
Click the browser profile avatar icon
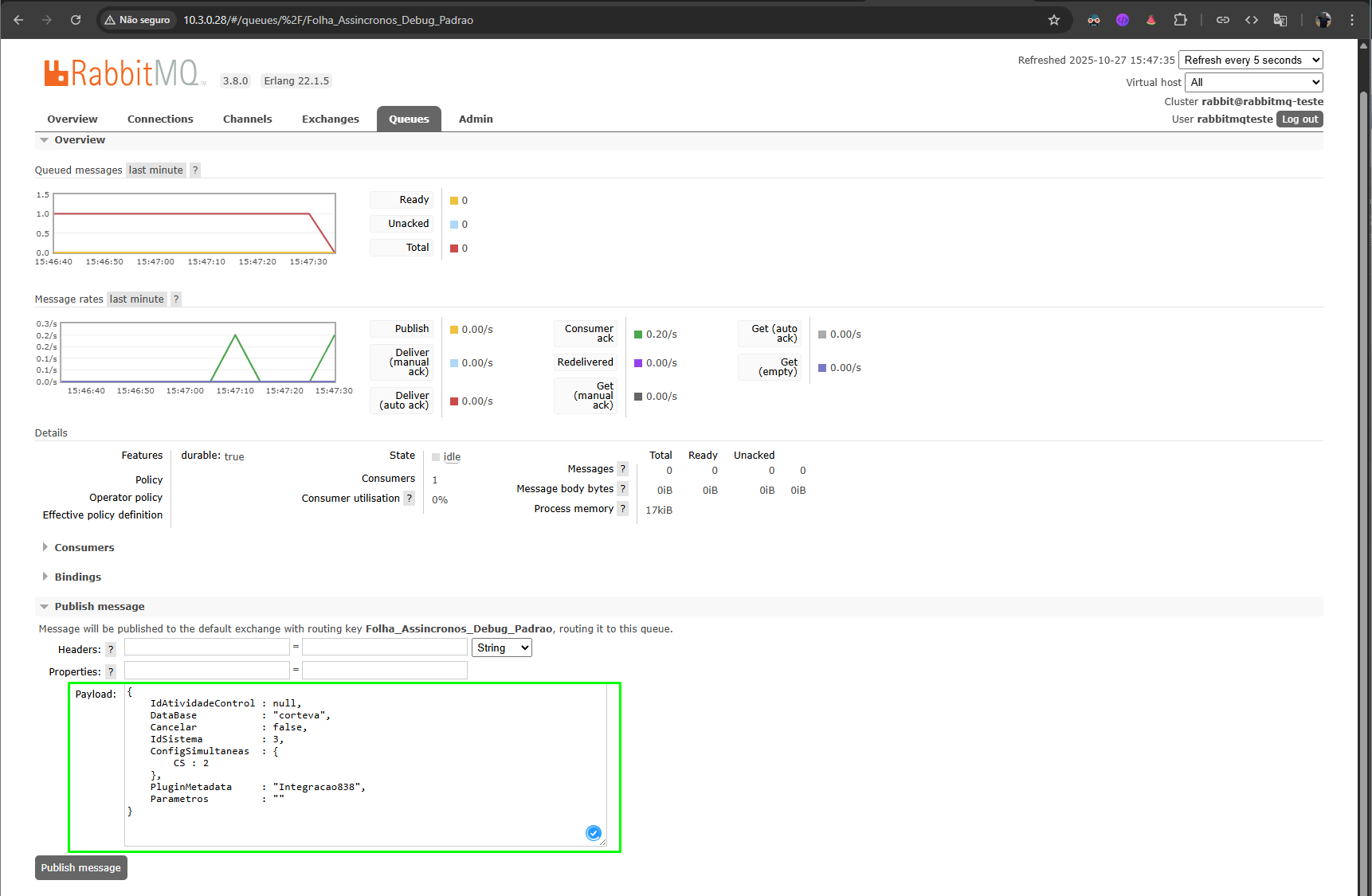tap(1323, 20)
